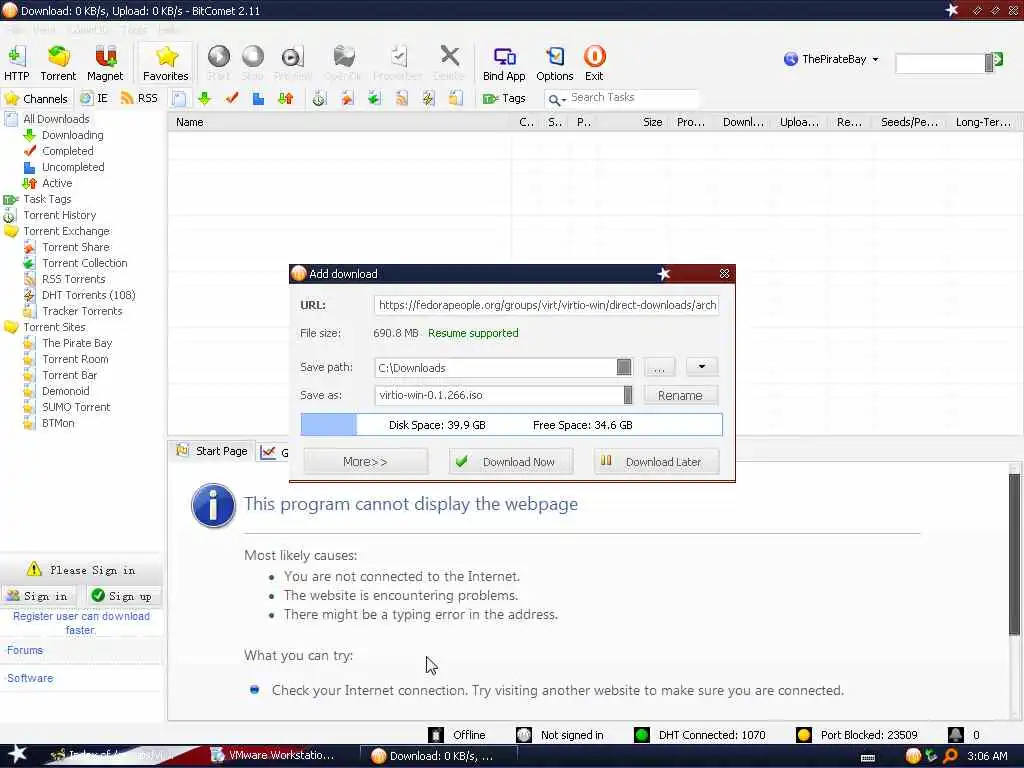The height and width of the screenshot is (768, 1024).
Task: Click the Sign in button
Action: click(39, 596)
